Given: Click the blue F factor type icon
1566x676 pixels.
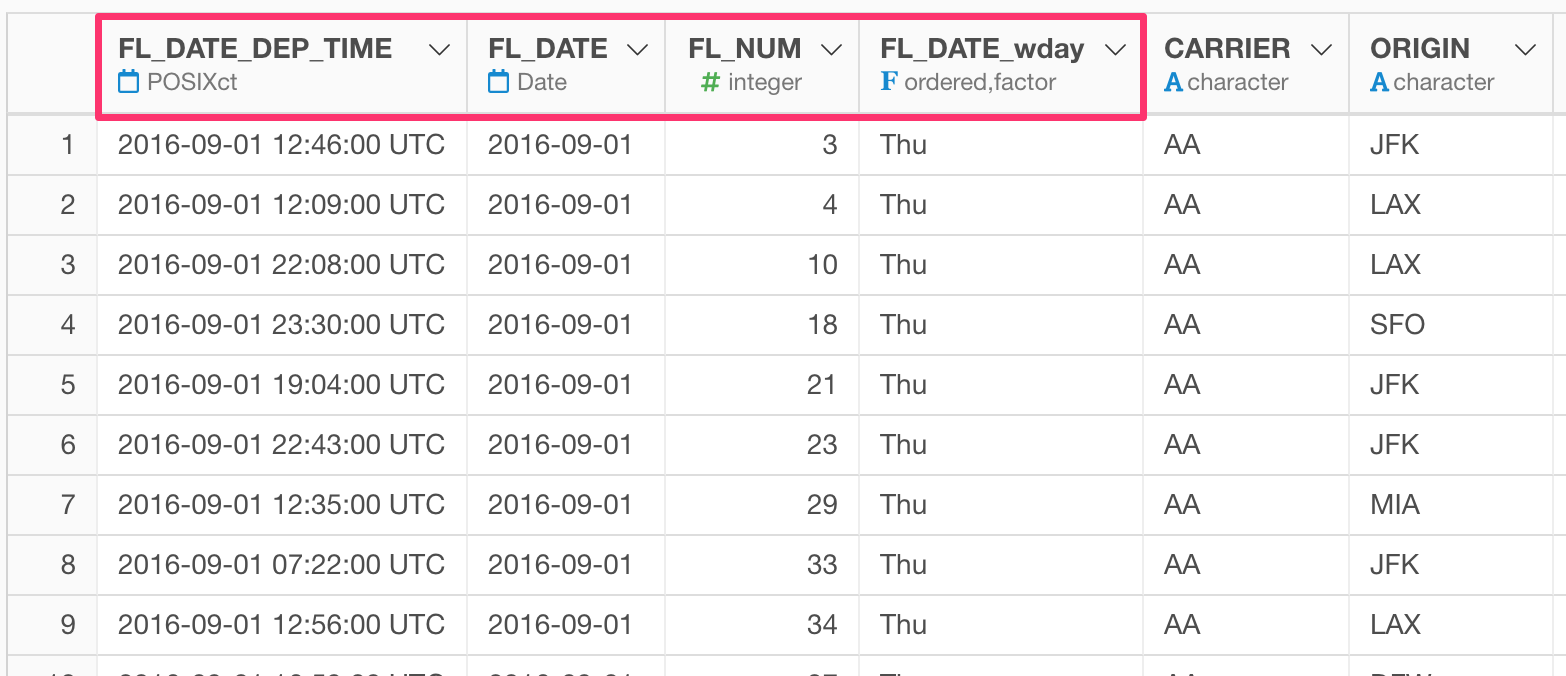Looking at the screenshot, I should tap(888, 82).
